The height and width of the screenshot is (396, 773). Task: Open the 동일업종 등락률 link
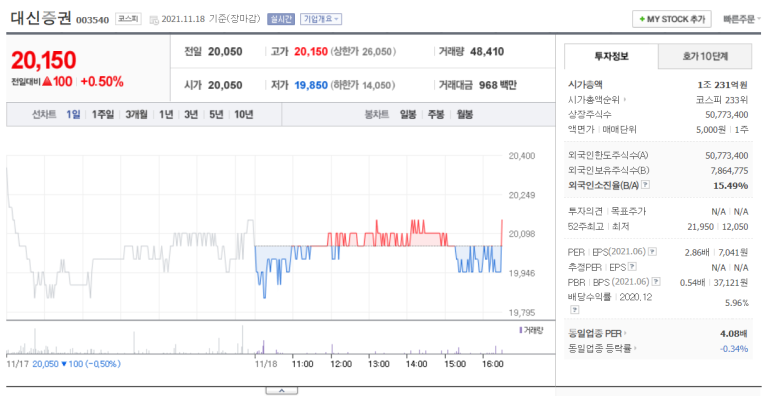pyautogui.click(x=602, y=348)
